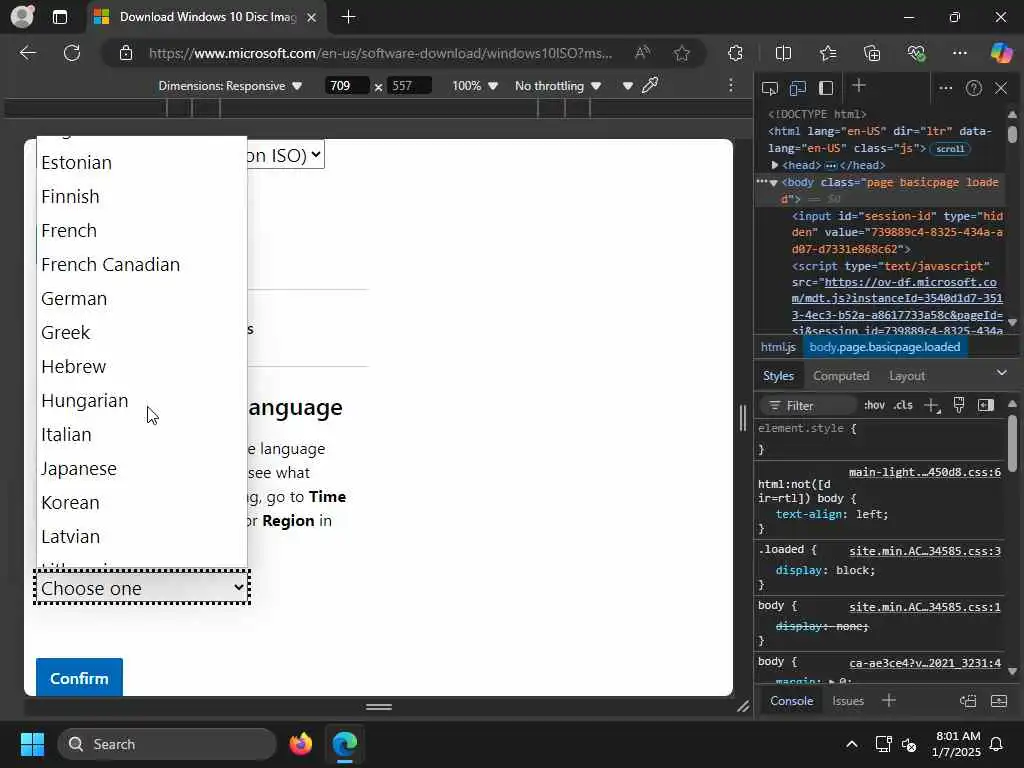Switch to the Styles tab
1024x768 pixels.
pos(778,376)
